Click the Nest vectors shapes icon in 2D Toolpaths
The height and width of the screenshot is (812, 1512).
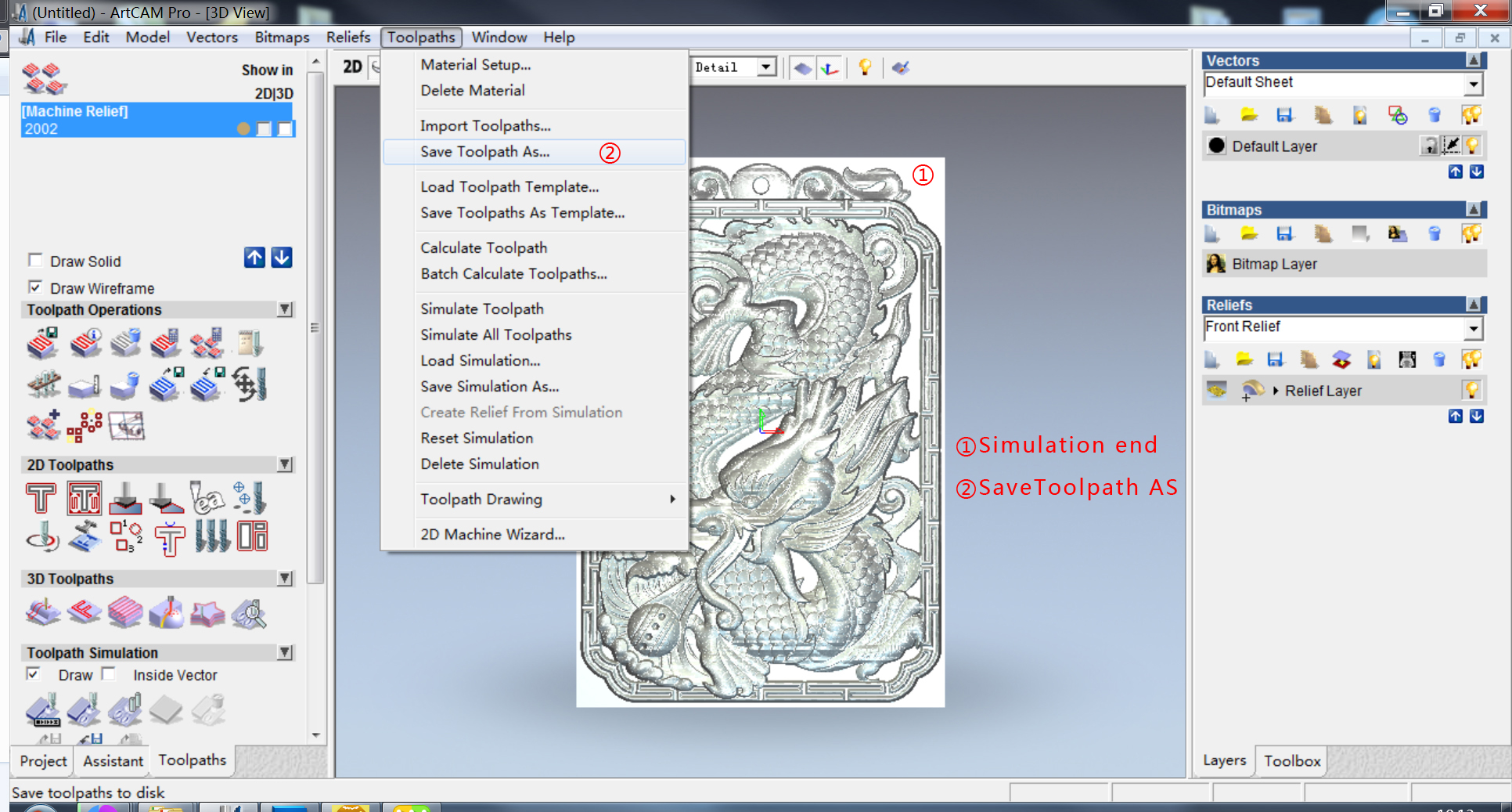[125, 536]
